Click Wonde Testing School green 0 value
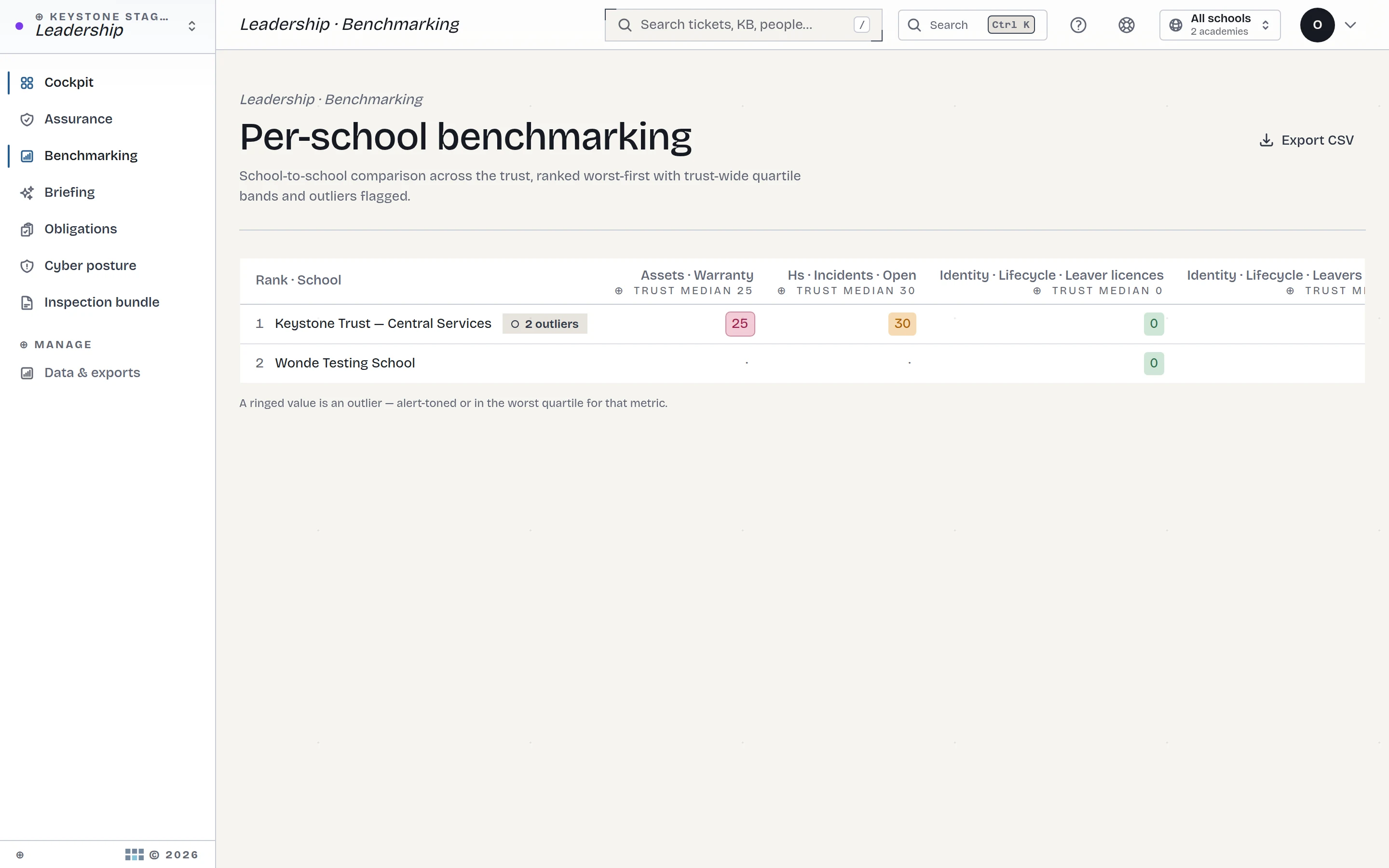The width and height of the screenshot is (1389, 868). pos(1154,364)
